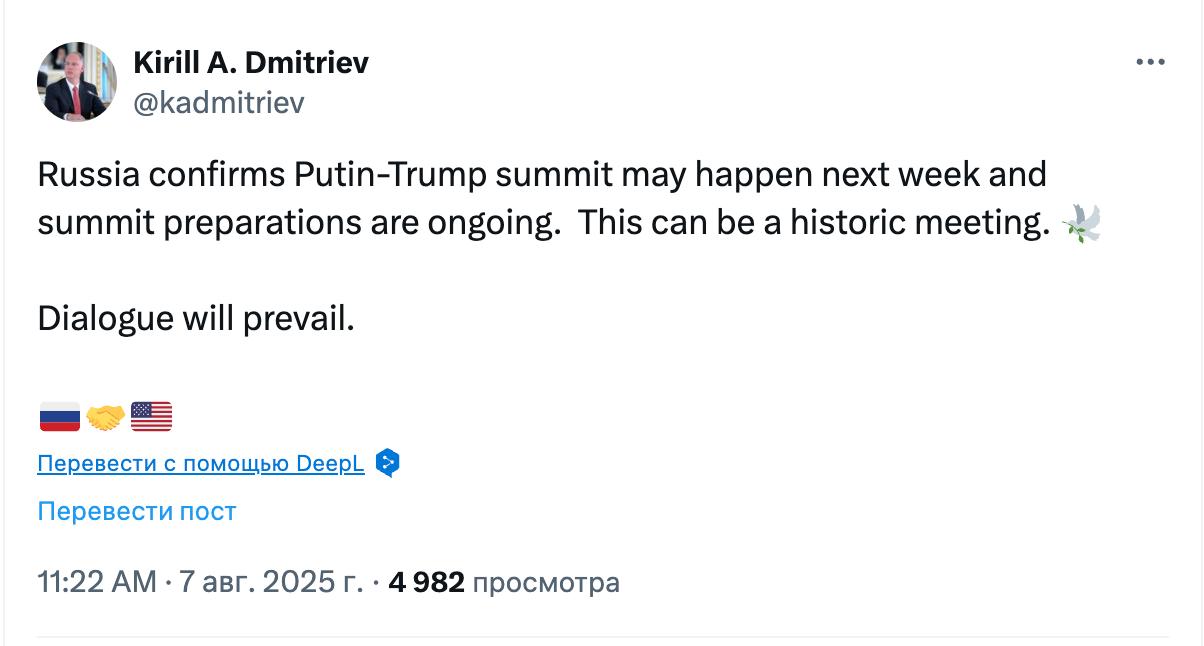Image resolution: width=1204 pixels, height=646 pixels.
Task: Open Kirill A. Dmitriev's profile picture
Action: point(77,82)
